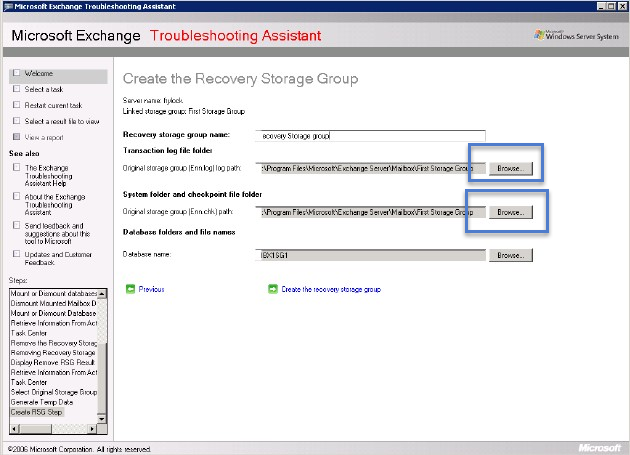Click the Steps list scroll right arrow
The image size is (630, 455).
[x=92, y=429]
